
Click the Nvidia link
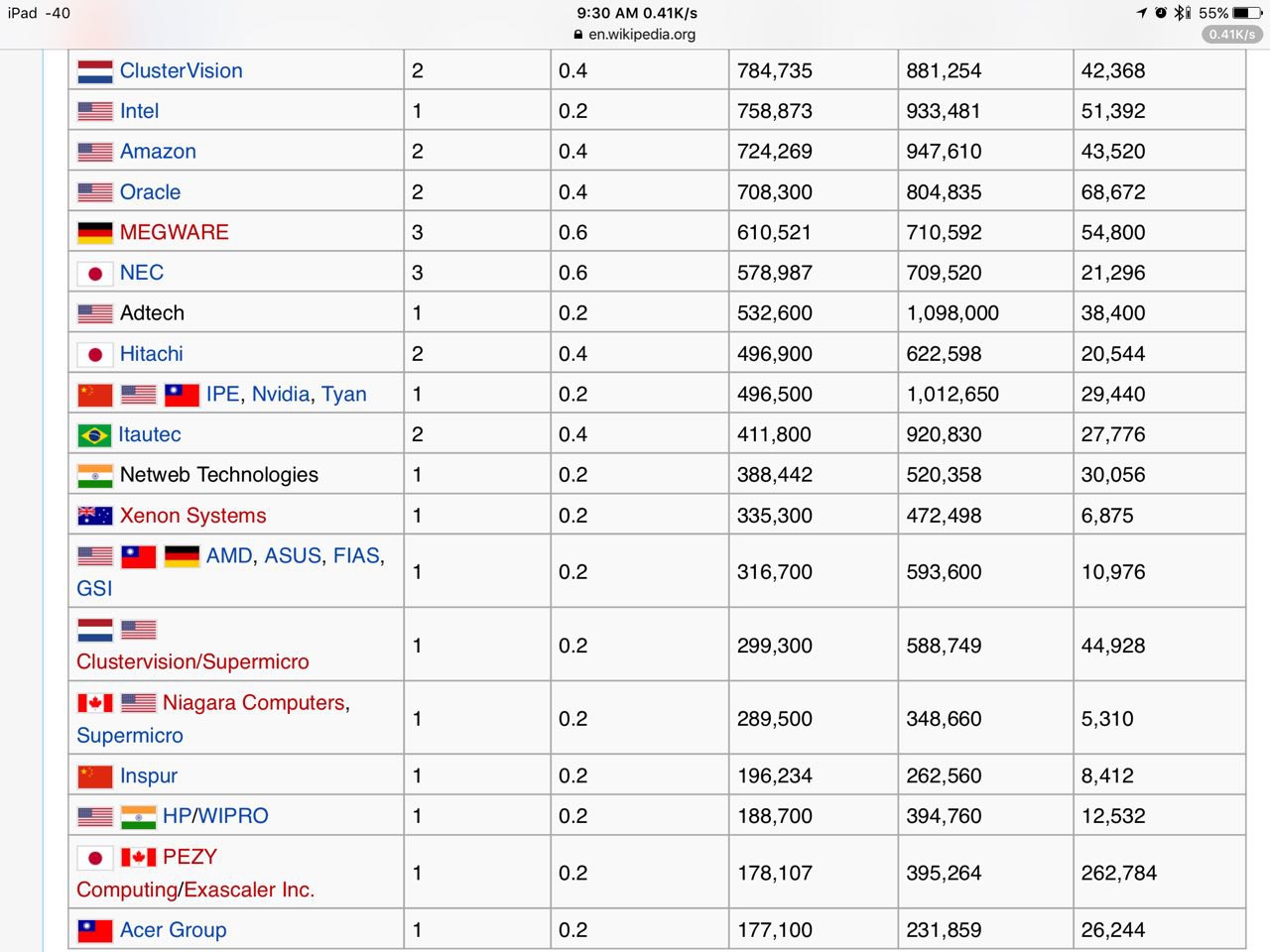tap(281, 395)
